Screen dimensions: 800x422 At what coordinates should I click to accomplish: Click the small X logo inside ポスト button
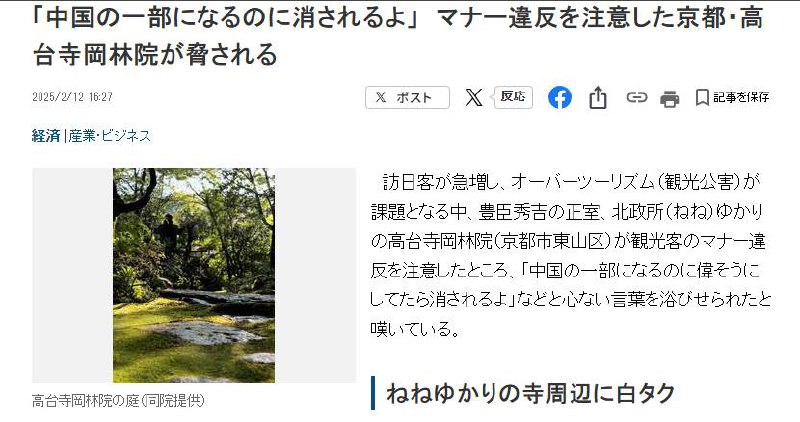[x=381, y=97]
